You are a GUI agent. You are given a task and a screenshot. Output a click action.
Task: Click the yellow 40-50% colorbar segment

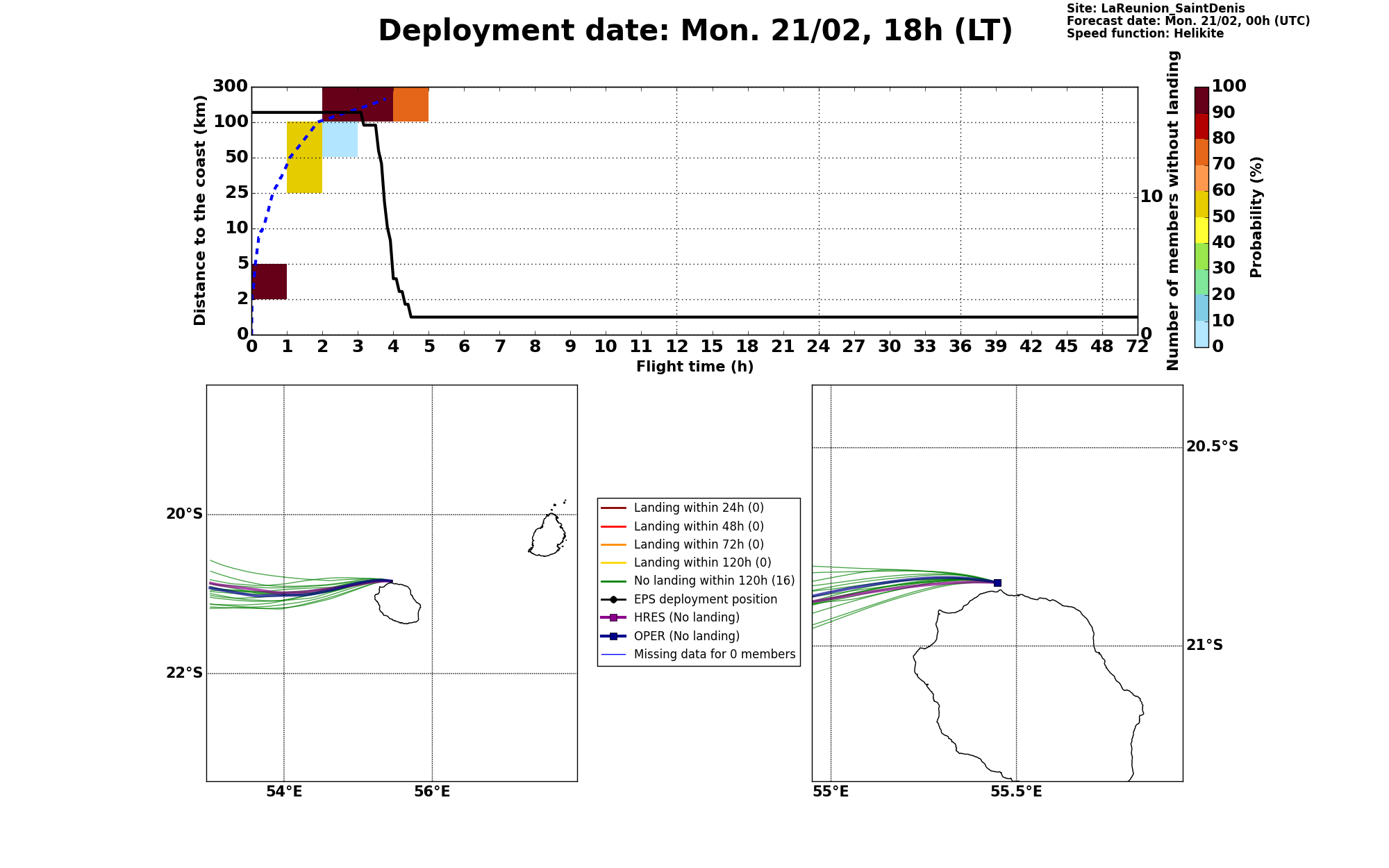click(x=1201, y=230)
